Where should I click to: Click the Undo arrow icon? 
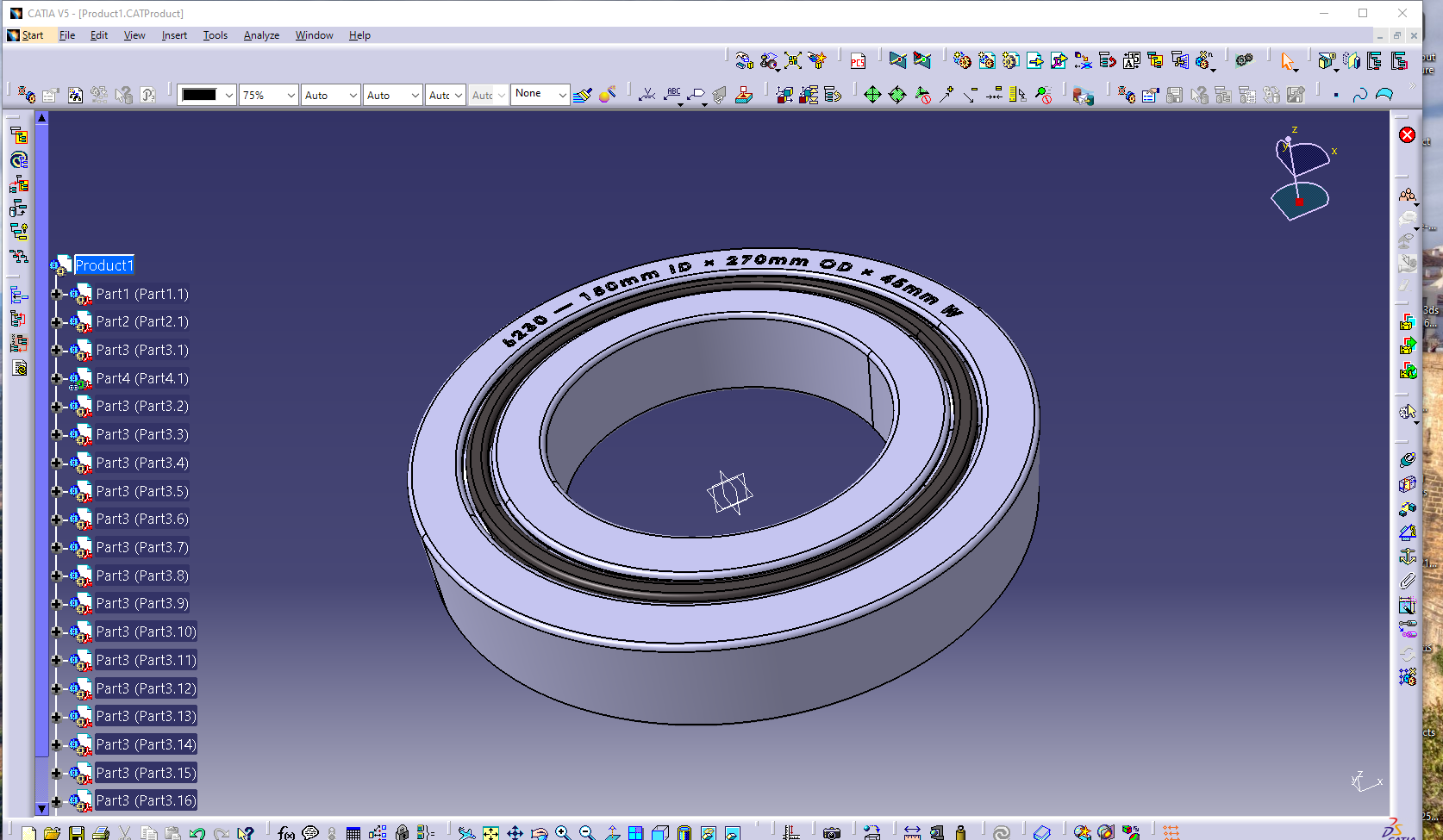197,833
